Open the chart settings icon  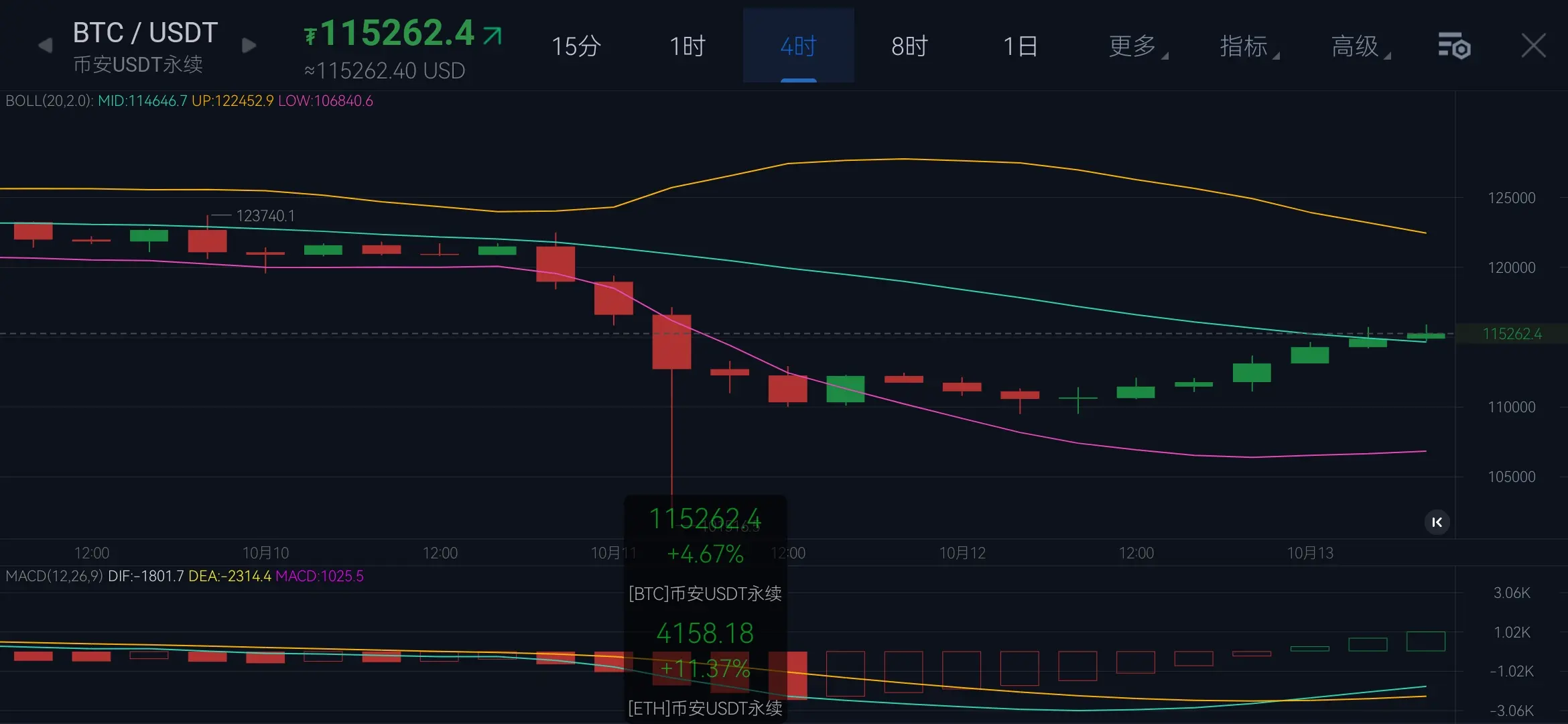coord(1453,46)
